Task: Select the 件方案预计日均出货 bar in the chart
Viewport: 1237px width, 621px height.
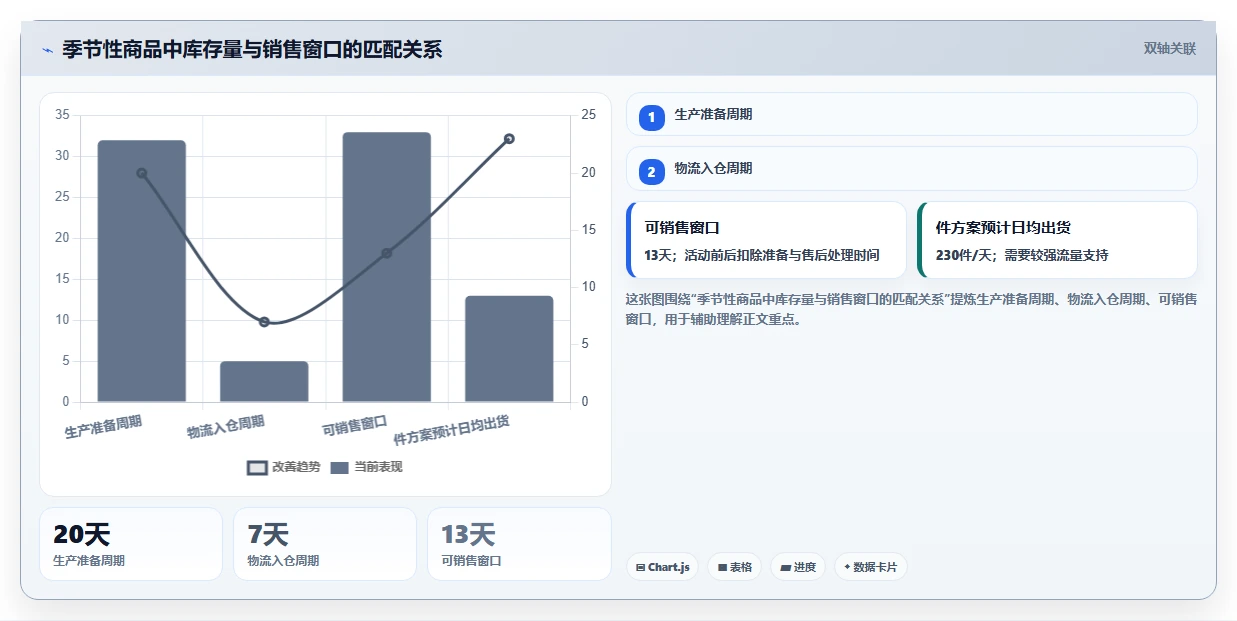Action: [x=509, y=349]
